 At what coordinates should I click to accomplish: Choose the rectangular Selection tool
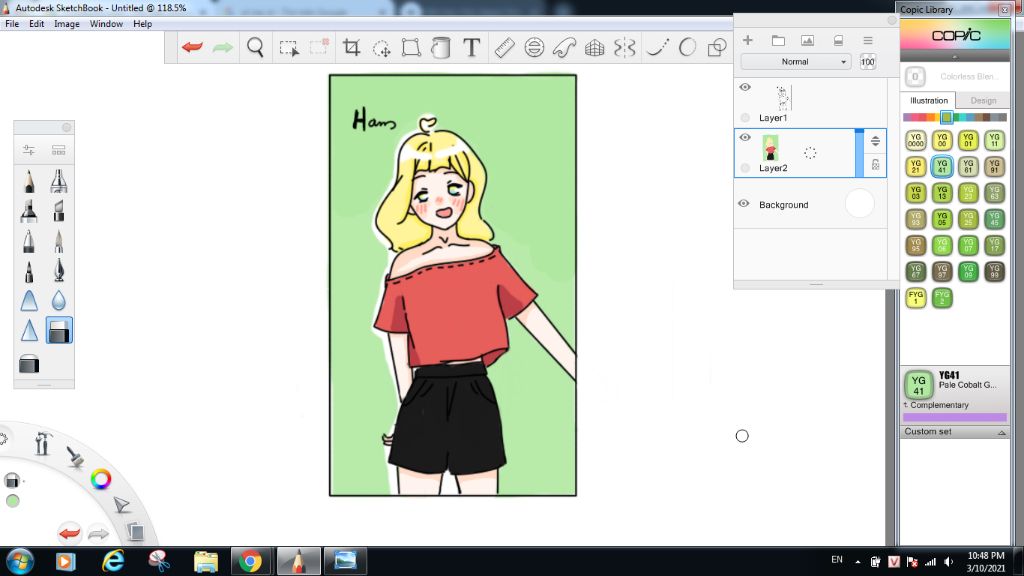click(x=289, y=48)
